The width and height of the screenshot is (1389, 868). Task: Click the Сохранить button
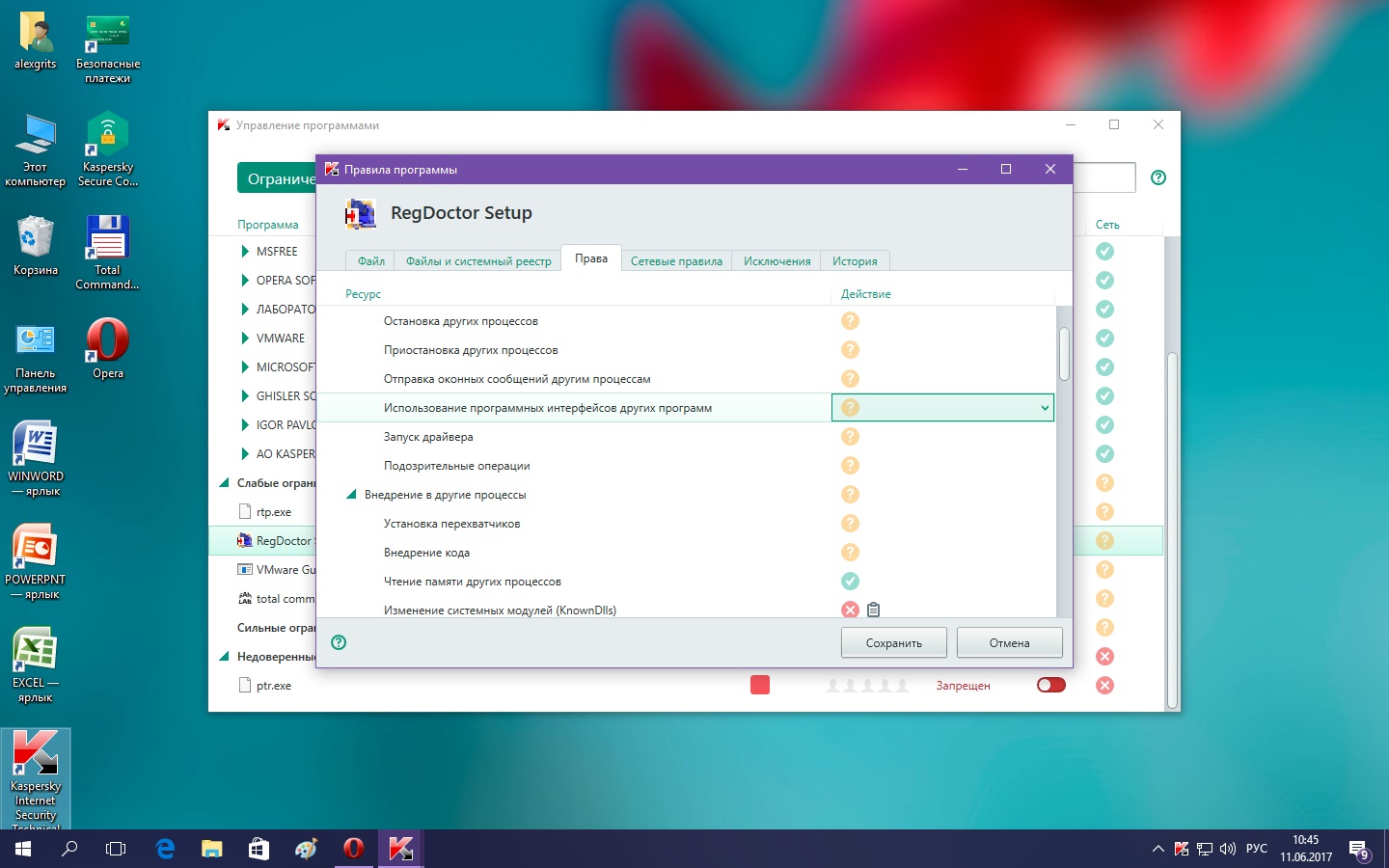[893, 642]
